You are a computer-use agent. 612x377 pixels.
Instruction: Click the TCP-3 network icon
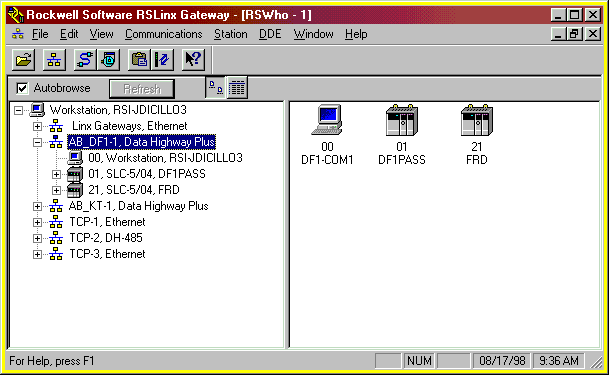(56, 254)
